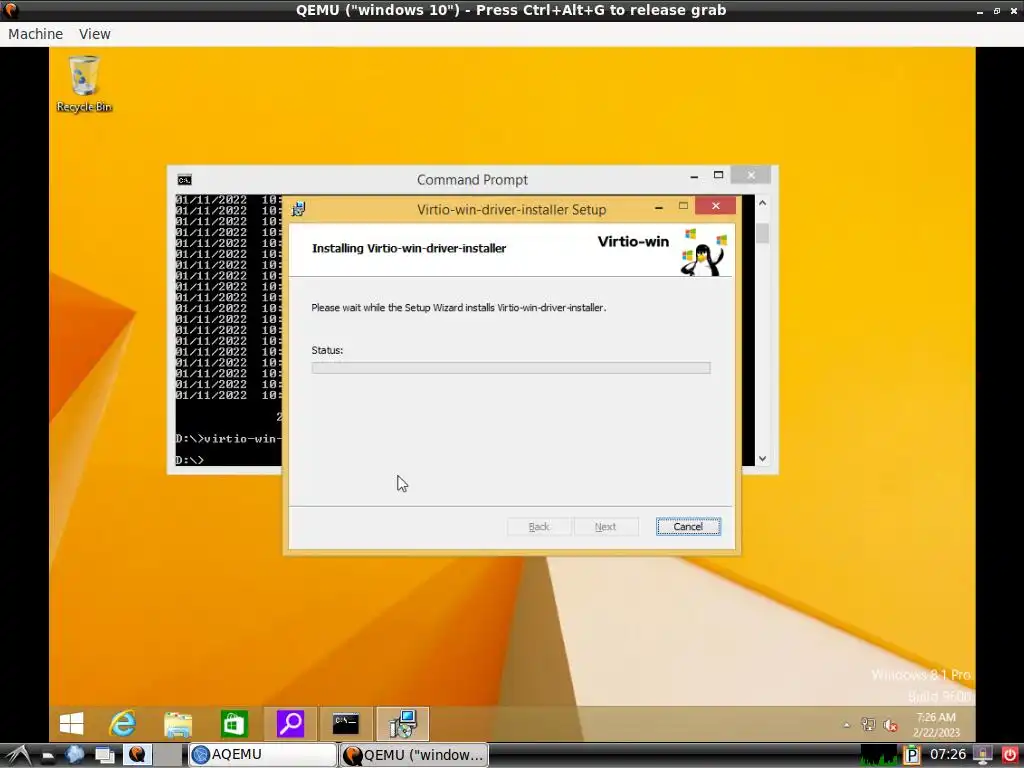Open the Windows Start button in guest
Image resolution: width=1024 pixels, height=768 pixels.
click(x=71, y=724)
